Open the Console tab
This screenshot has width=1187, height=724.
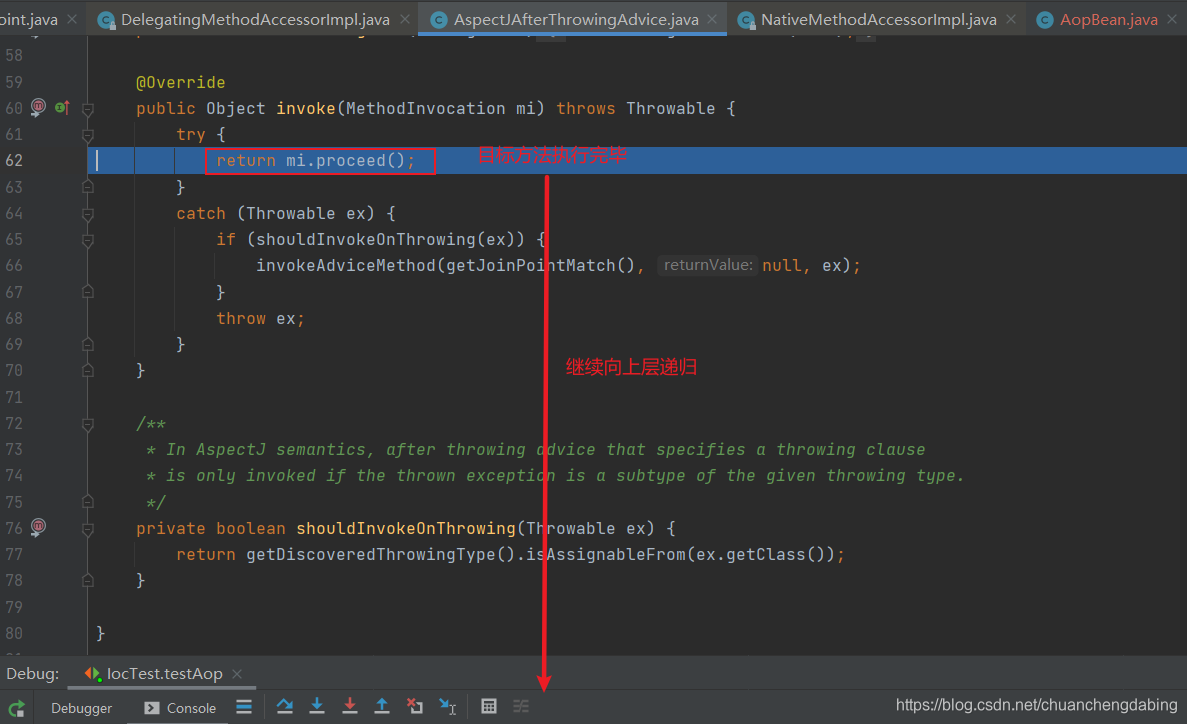[x=180, y=708]
